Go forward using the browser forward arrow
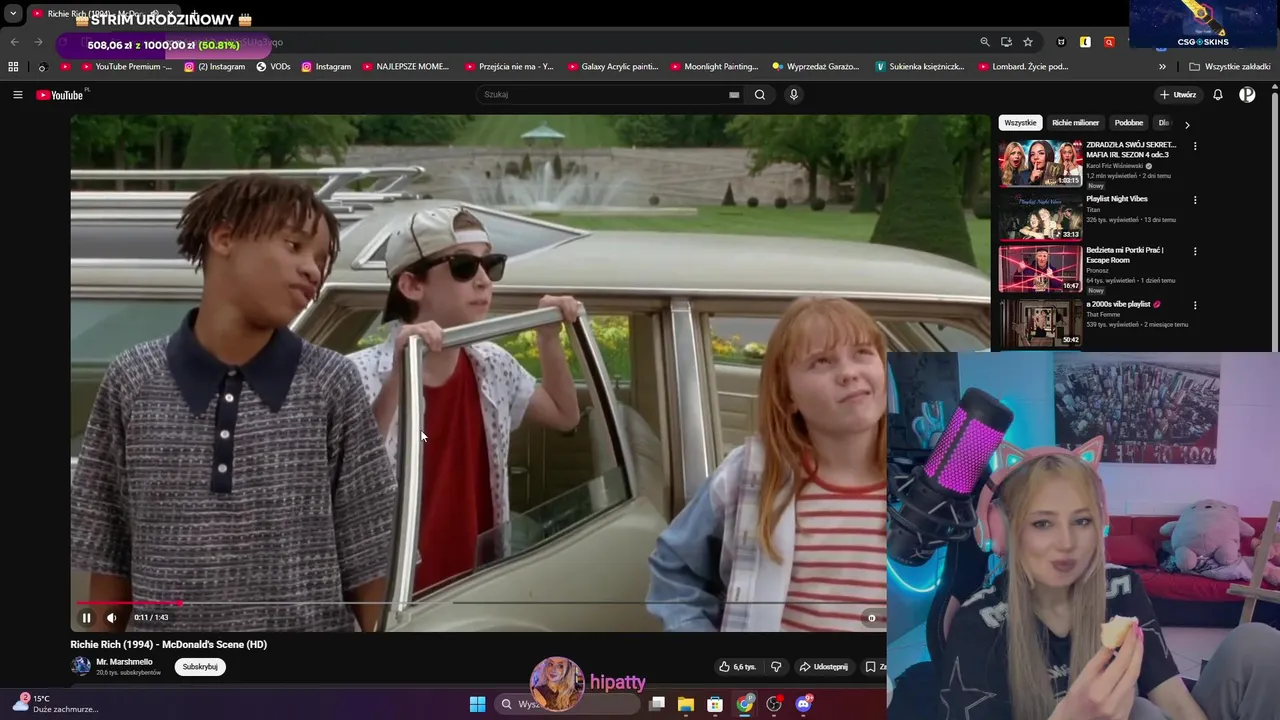 [x=38, y=42]
